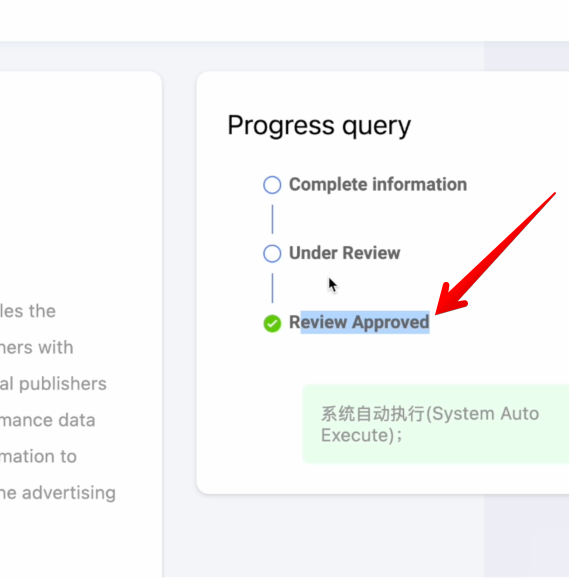The width and height of the screenshot is (569, 580).
Task: Click the connector line below Under Review
Action: (x=272, y=288)
